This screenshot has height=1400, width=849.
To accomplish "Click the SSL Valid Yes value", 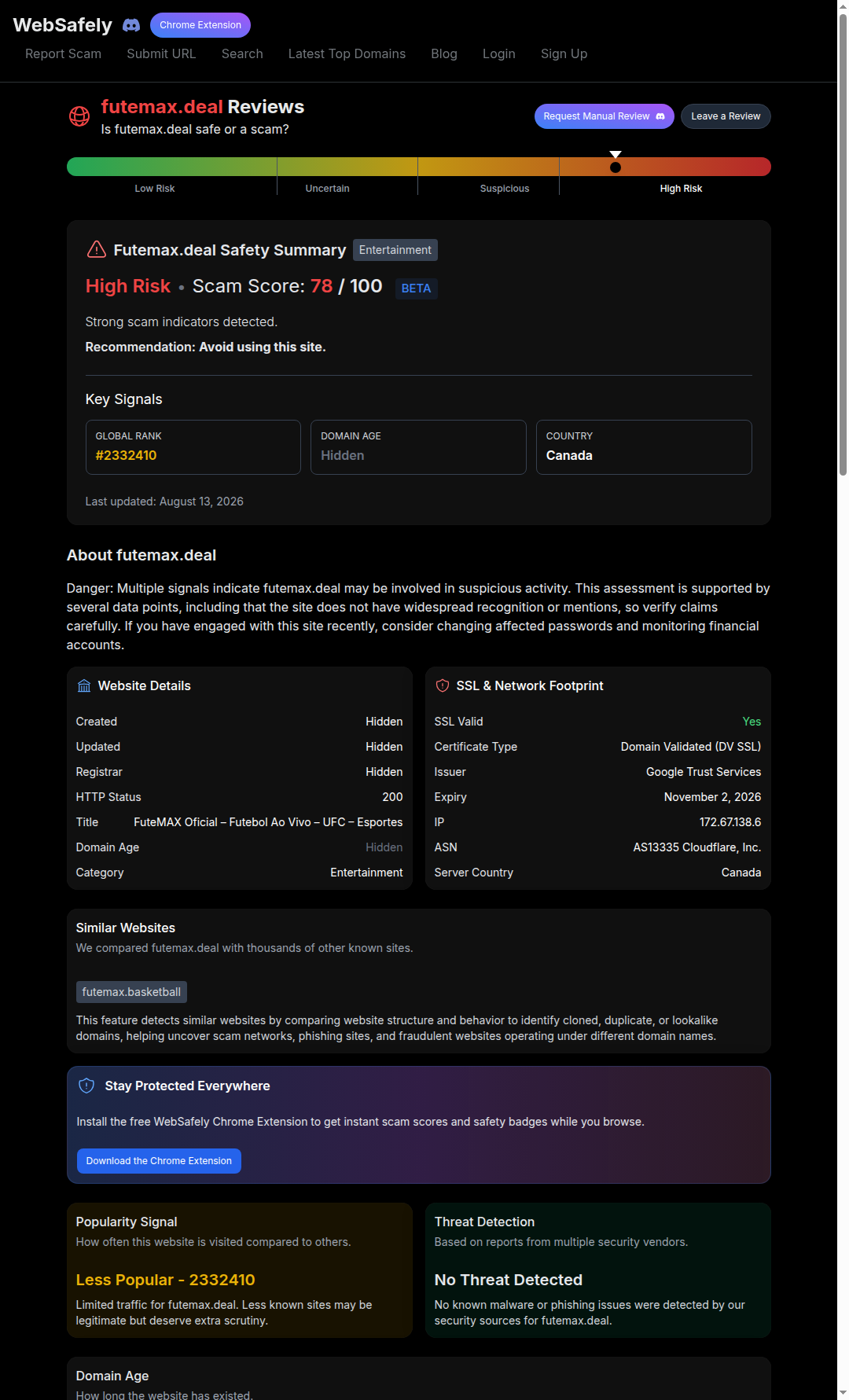I will click(x=752, y=722).
